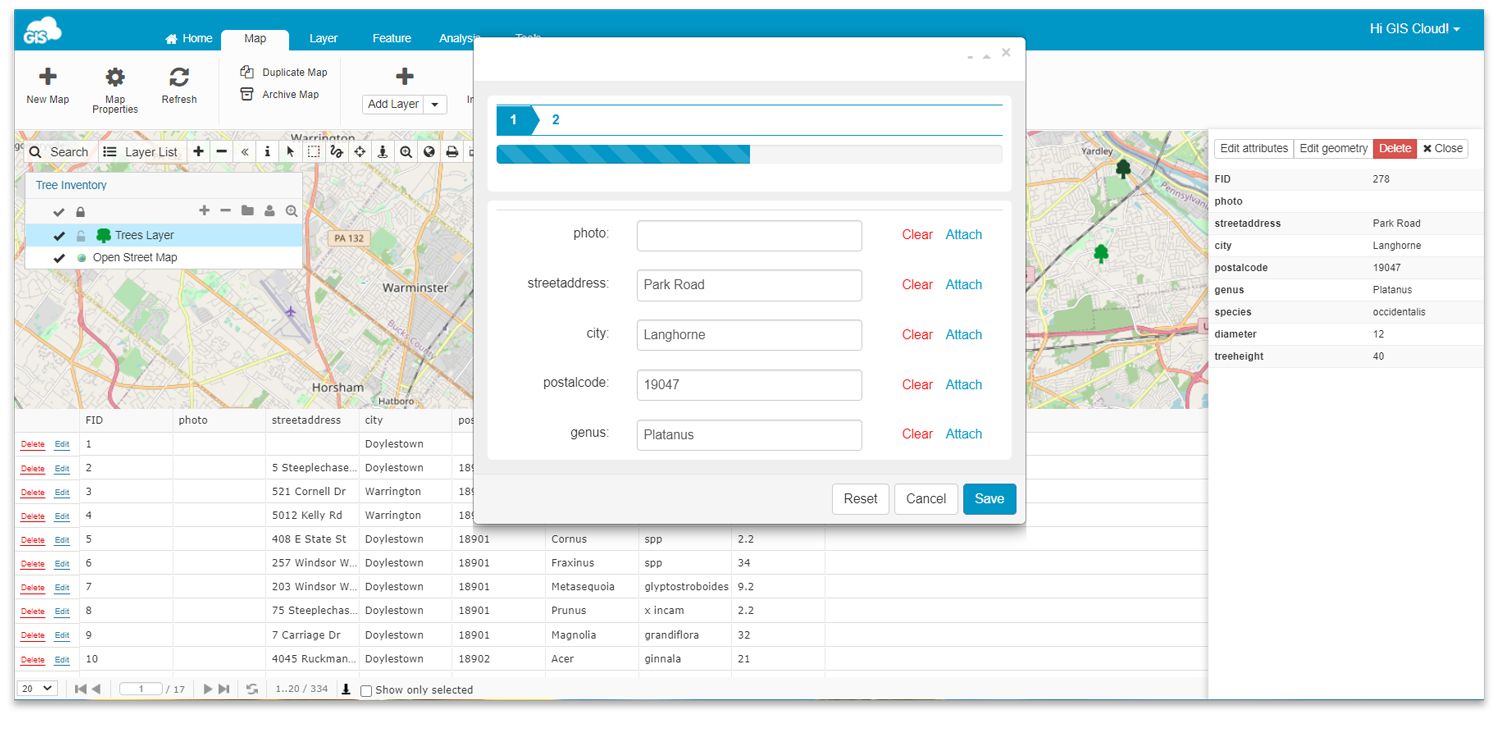
Task: Expand the Hi GIS Cloud user menu
Action: [x=1414, y=28]
